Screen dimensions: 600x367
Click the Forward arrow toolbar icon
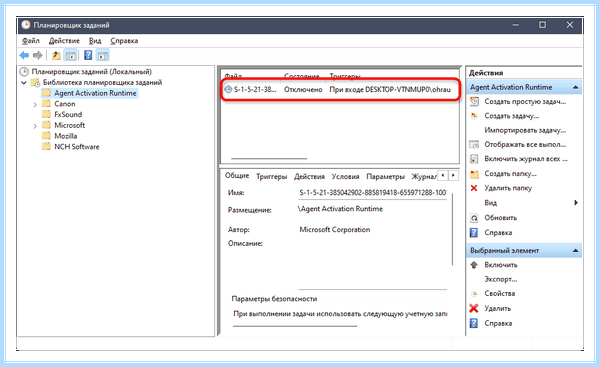click(38, 55)
